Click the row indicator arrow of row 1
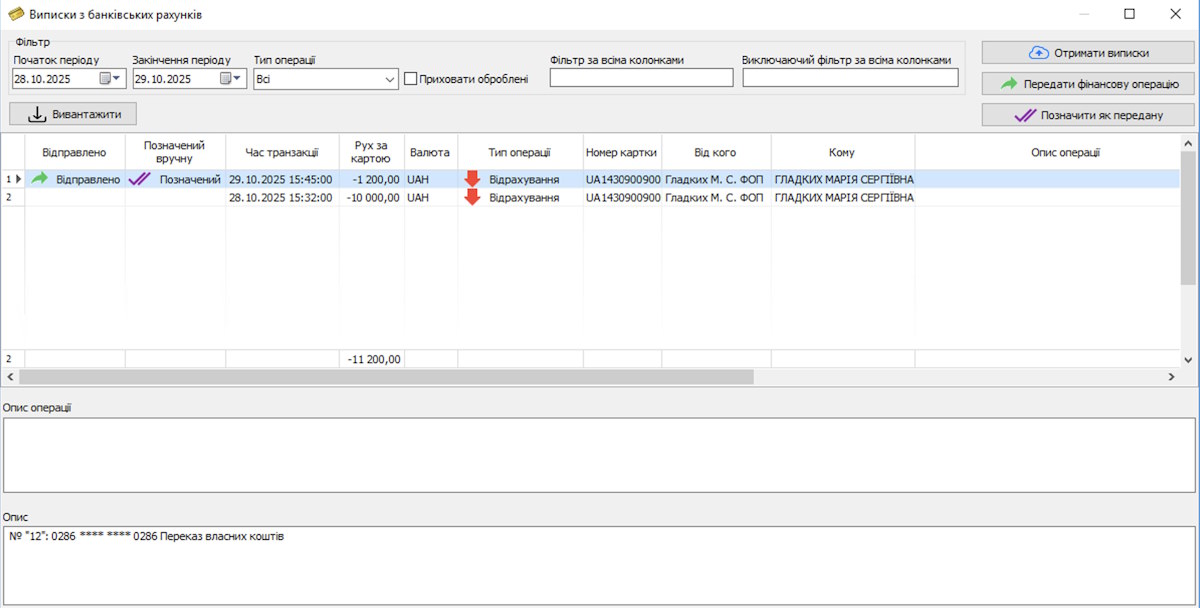This screenshot has width=1200, height=608. click(17, 179)
